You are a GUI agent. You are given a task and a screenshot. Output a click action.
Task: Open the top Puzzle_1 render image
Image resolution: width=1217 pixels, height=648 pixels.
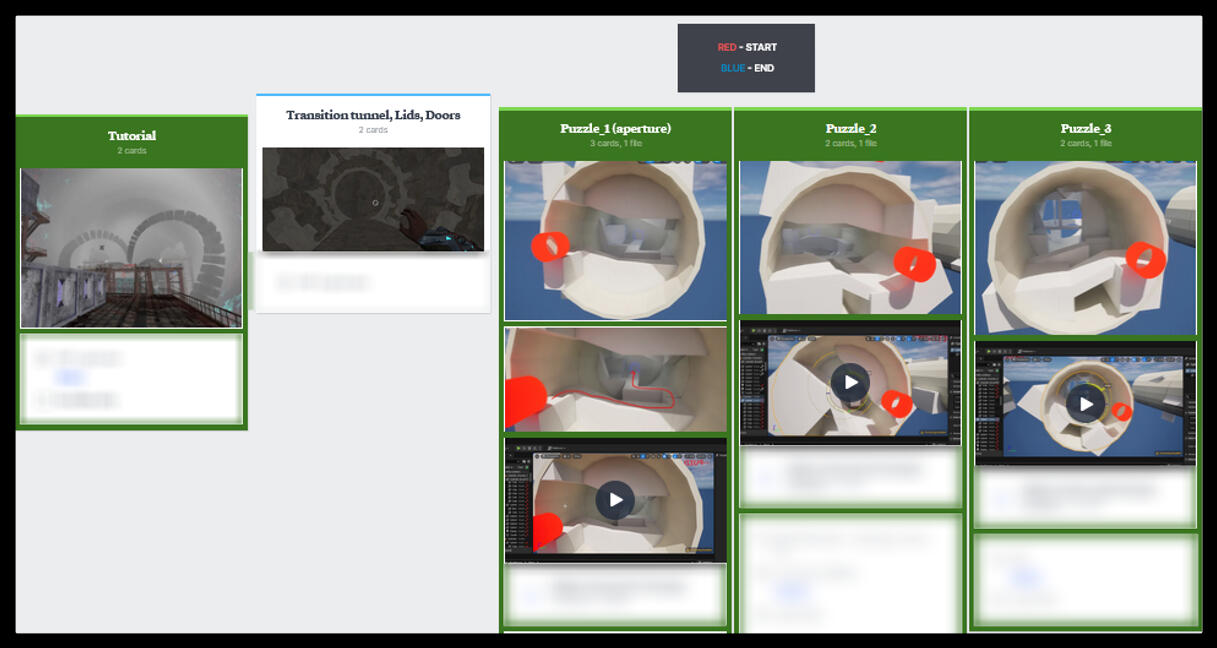[615, 240]
